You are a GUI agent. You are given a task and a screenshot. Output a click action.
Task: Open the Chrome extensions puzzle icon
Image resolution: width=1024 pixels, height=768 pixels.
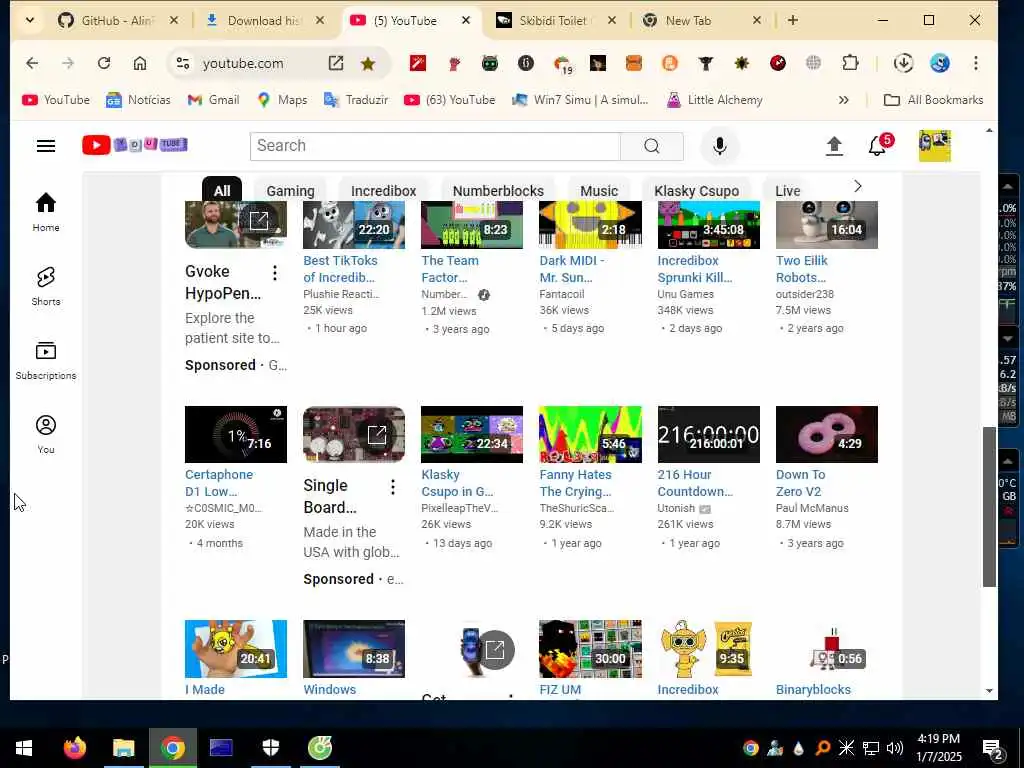pyautogui.click(x=850, y=63)
